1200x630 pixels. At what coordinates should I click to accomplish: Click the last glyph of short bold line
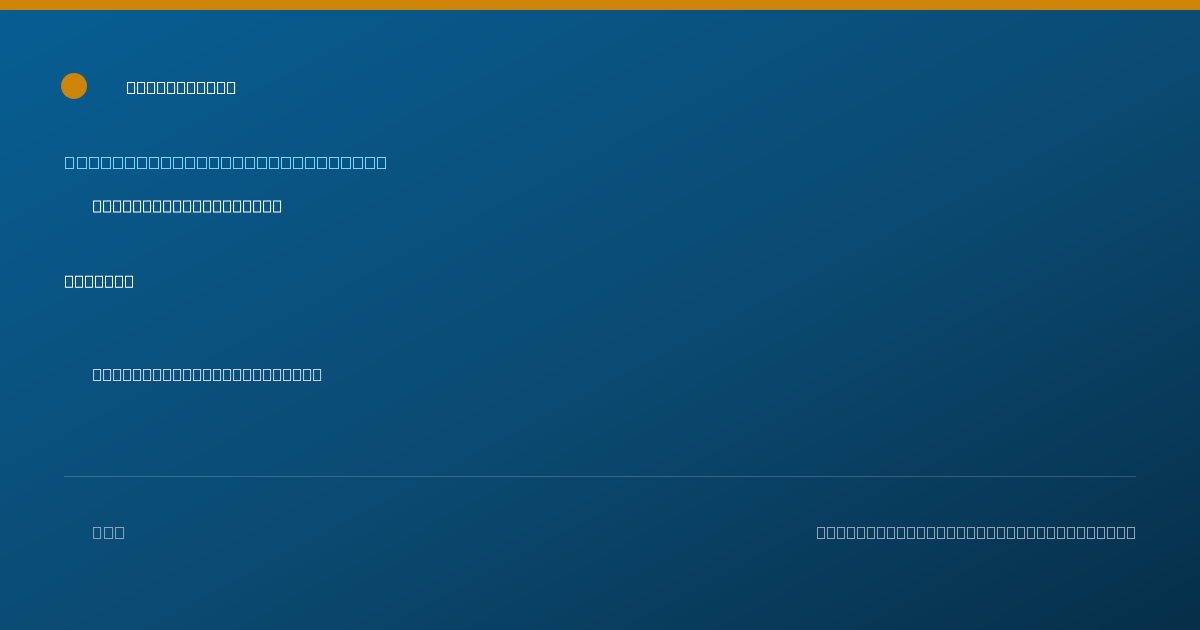[129, 281]
